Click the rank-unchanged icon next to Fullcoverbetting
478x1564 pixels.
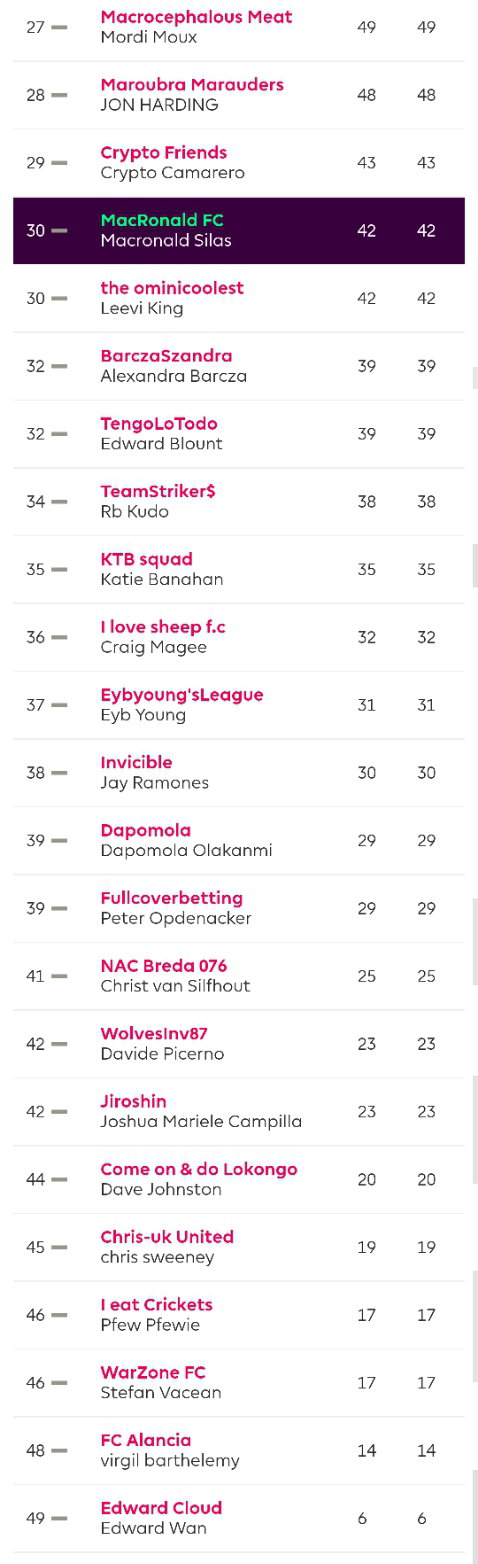(x=59, y=908)
